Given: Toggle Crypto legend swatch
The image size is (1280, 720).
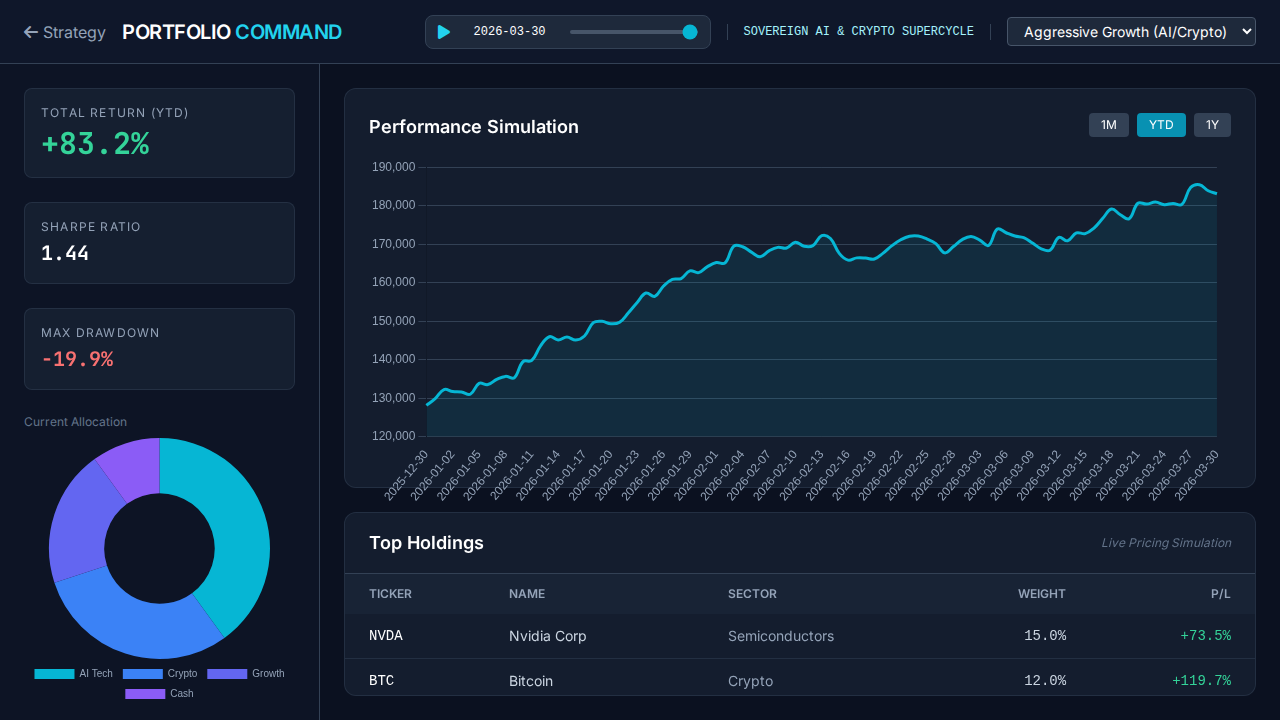Looking at the screenshot, I should pyautogui.click(x=142, y=674).
